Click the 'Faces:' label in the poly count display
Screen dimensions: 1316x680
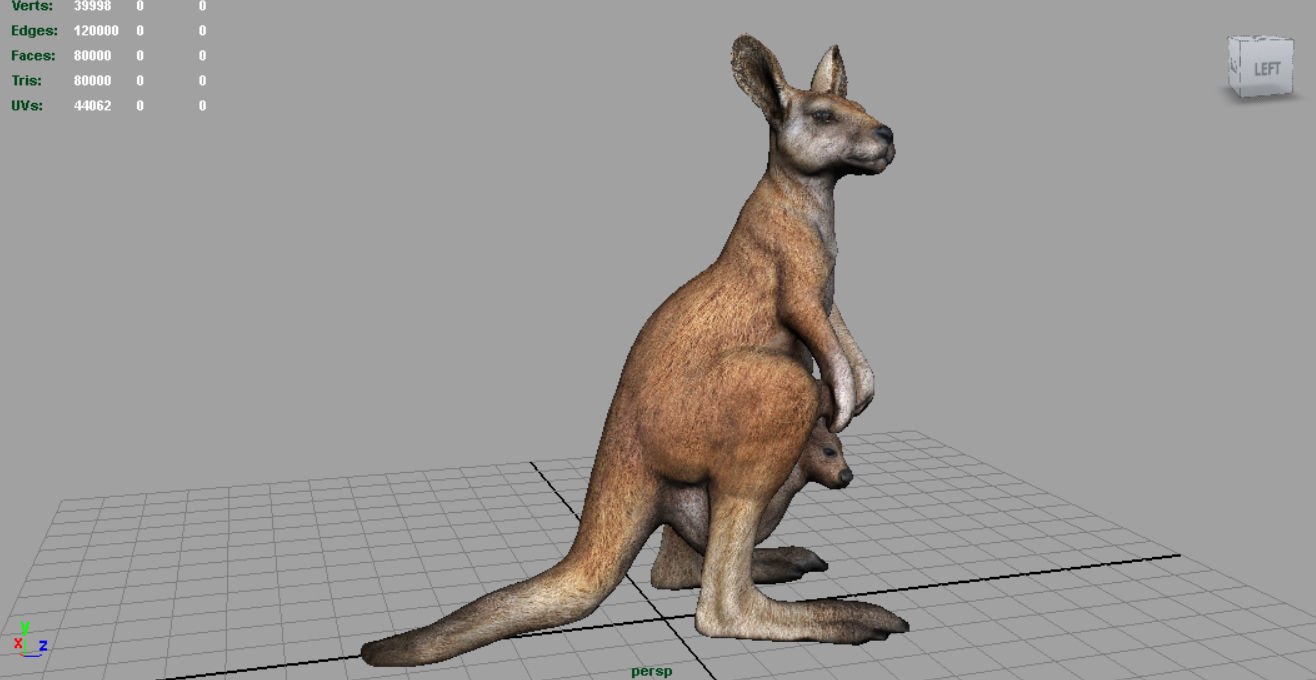click(33, 56)
